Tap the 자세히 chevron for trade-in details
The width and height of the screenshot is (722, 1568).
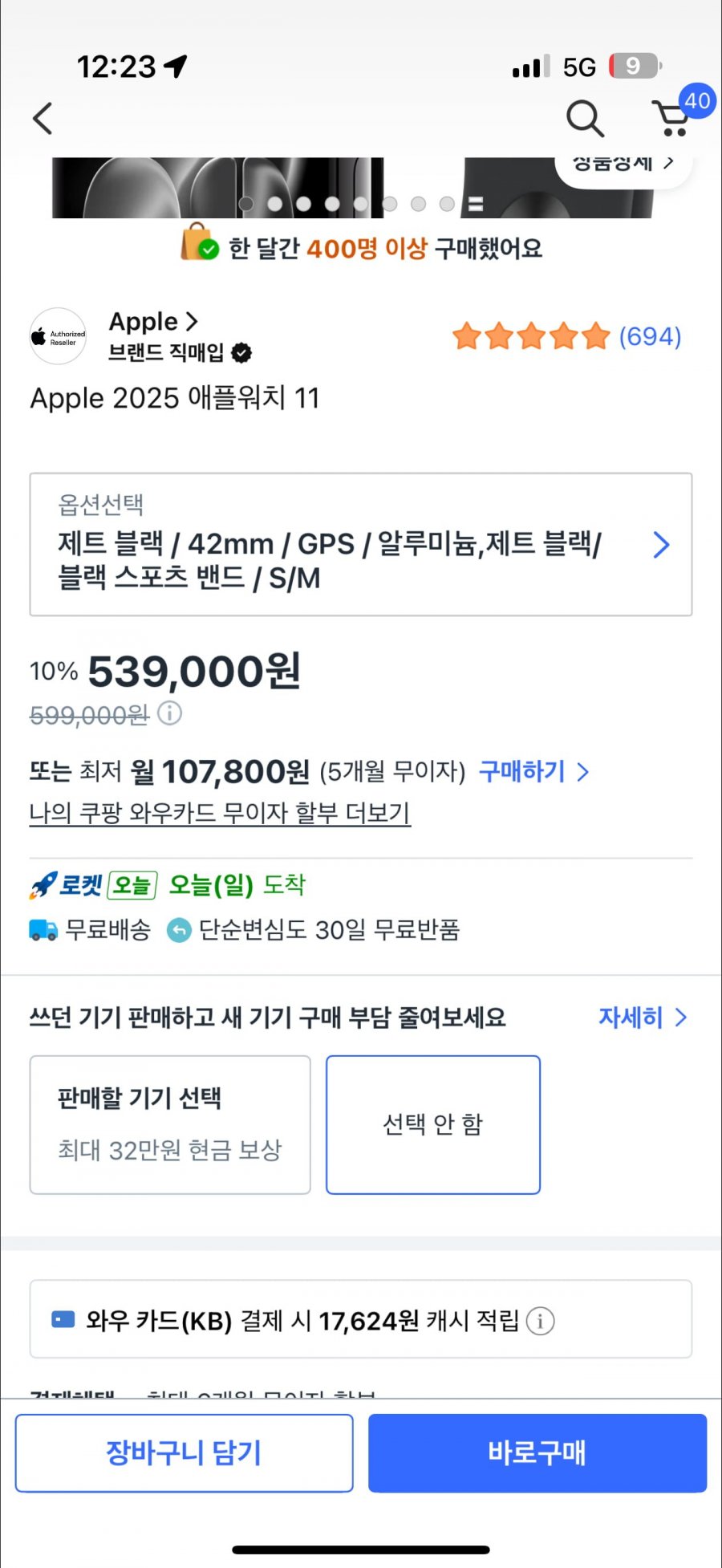tap(642, 1018)
